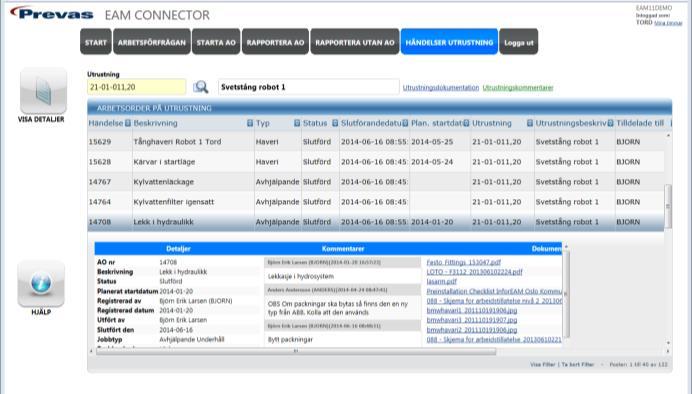This screenshot has height=394, width=692.
Task: Select row 15628 Kärvar i startläge
Action: (x=376, y=162)
